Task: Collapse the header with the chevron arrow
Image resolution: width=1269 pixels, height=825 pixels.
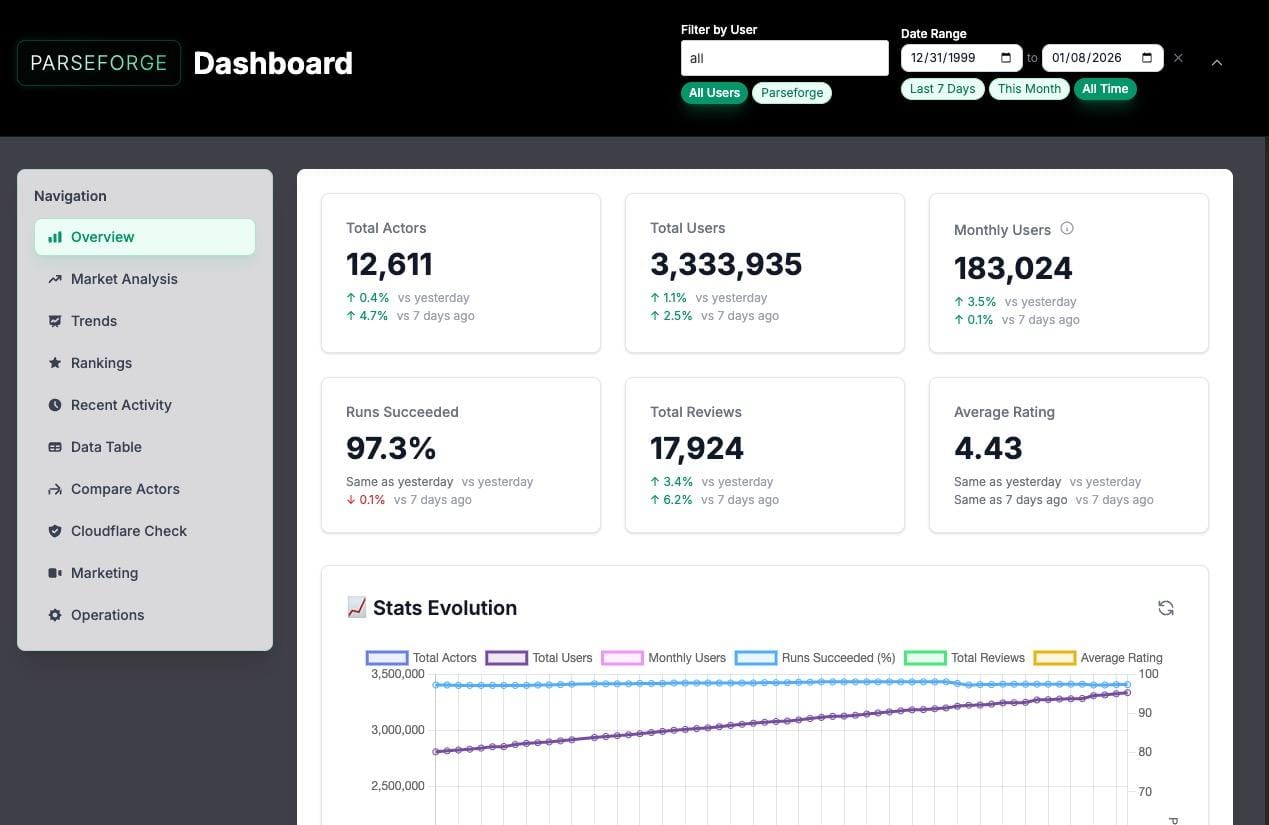Action: pyautogui.click(x=1217, y=62)
